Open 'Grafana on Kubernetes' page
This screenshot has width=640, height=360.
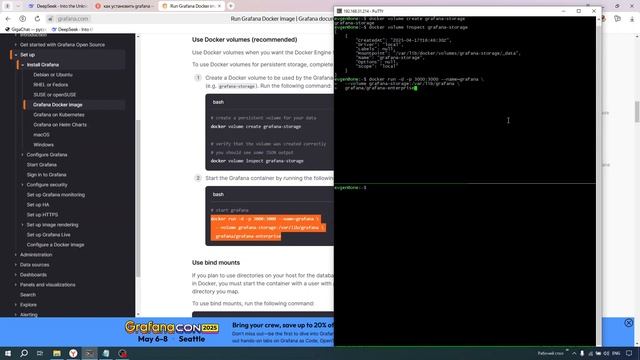point(59,115)
